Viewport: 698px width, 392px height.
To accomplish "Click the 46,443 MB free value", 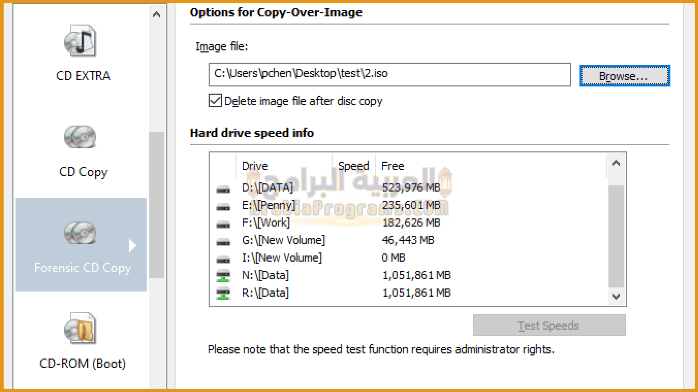I will (408, 240).
